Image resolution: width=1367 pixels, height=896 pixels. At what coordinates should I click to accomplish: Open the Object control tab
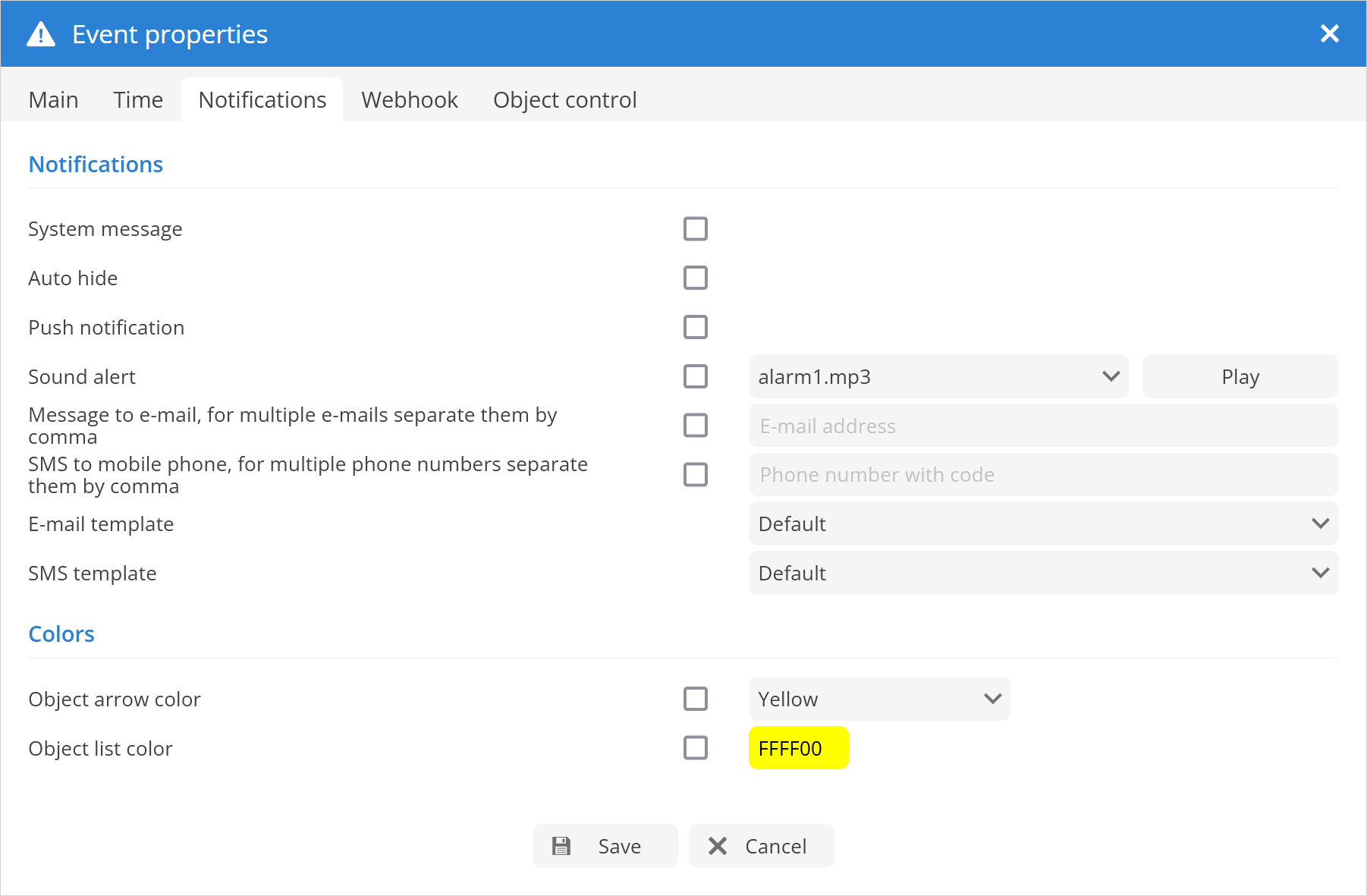(x=564, y=100)
